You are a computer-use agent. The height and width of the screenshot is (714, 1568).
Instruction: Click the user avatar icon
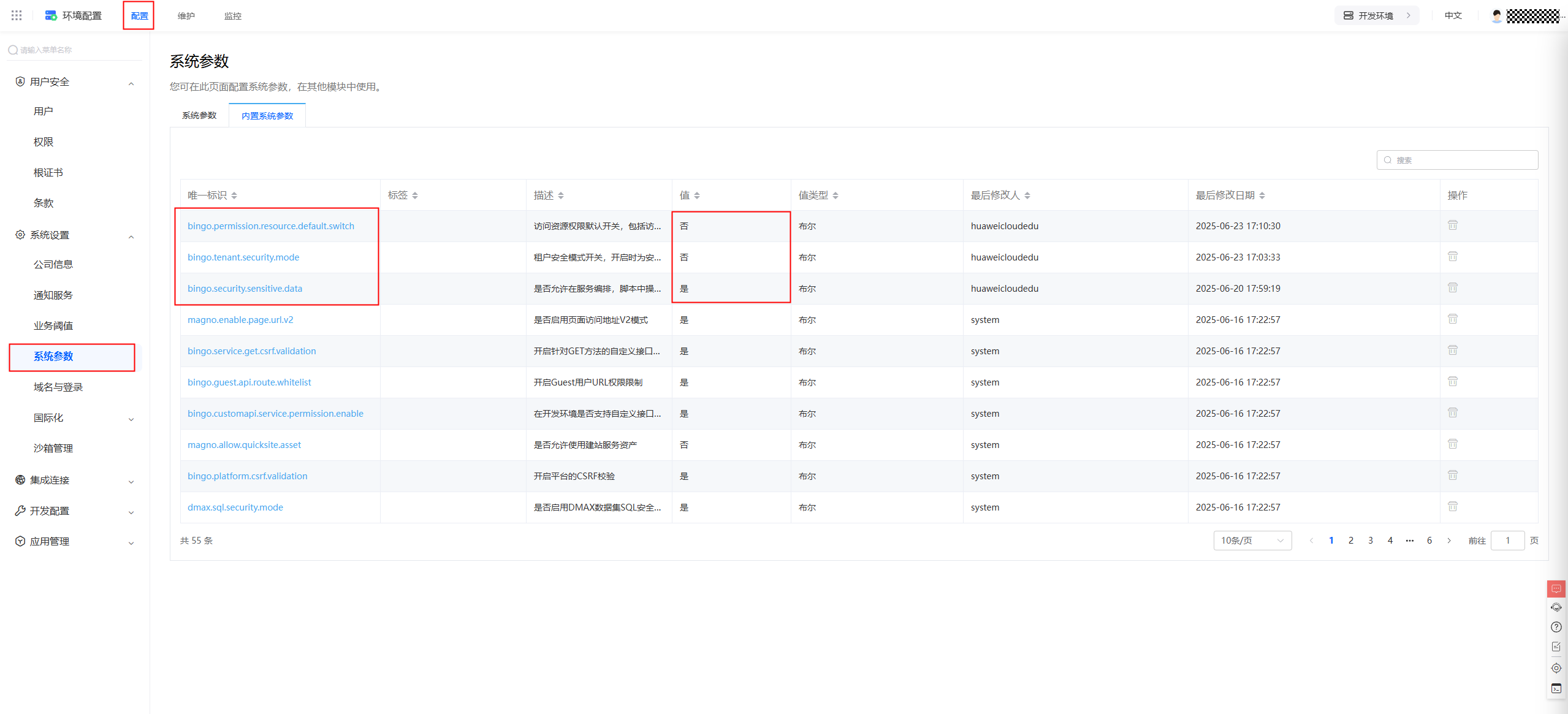[x=1496, y=16]
